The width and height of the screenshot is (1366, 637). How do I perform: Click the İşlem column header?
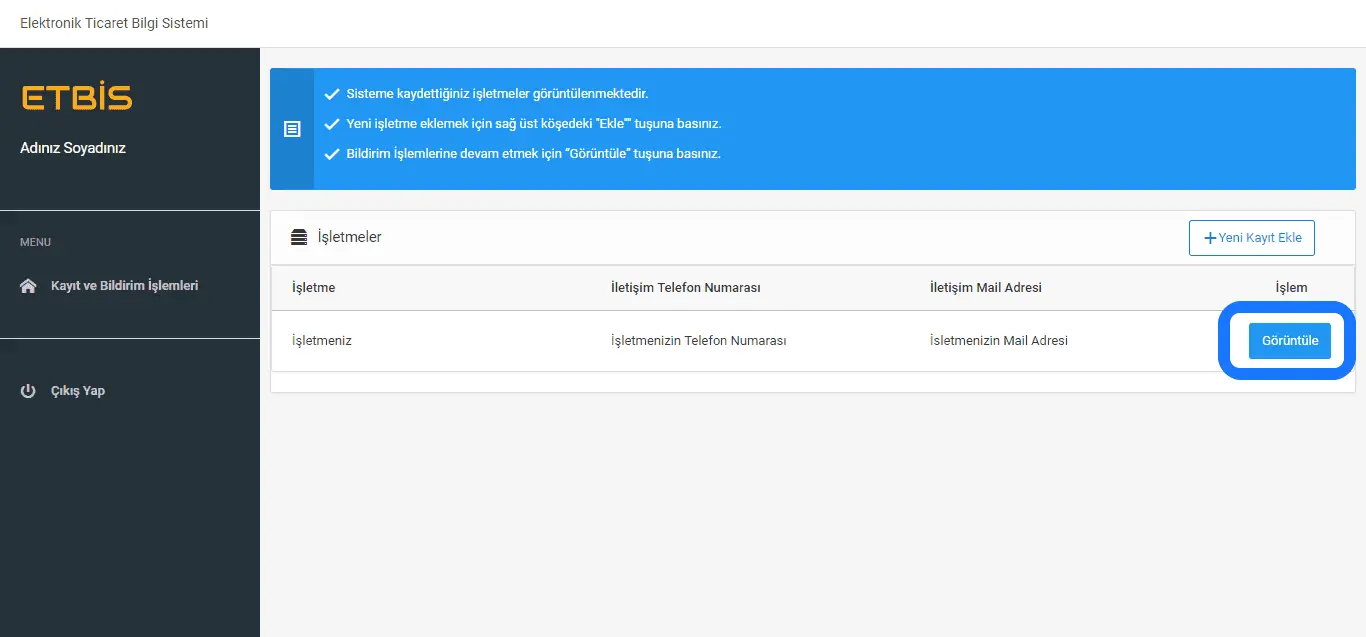point(1290,288)
